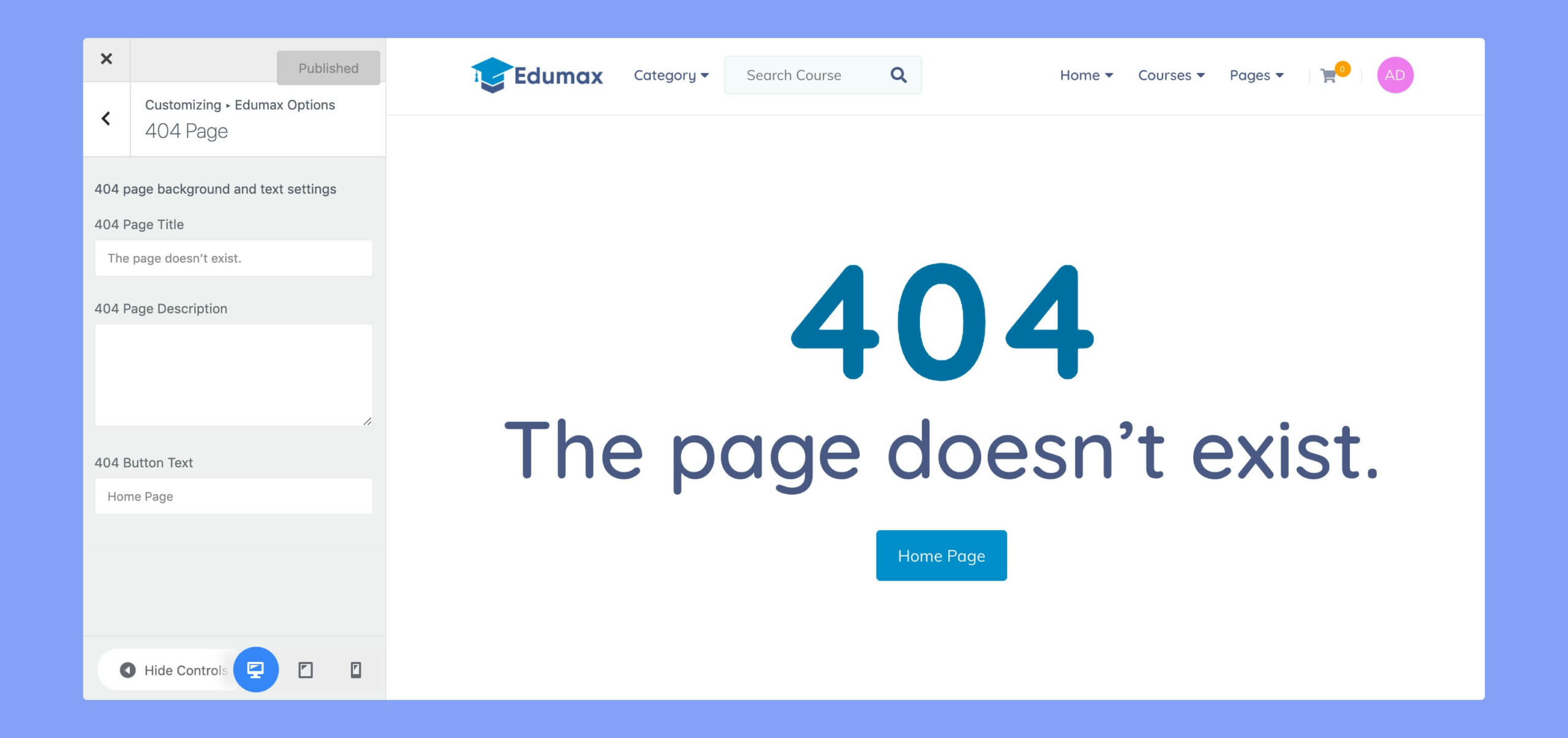The height and width of the screenshot is (738, 1568).
Task: Click the desktop view icon
Action: pos(255,670)
